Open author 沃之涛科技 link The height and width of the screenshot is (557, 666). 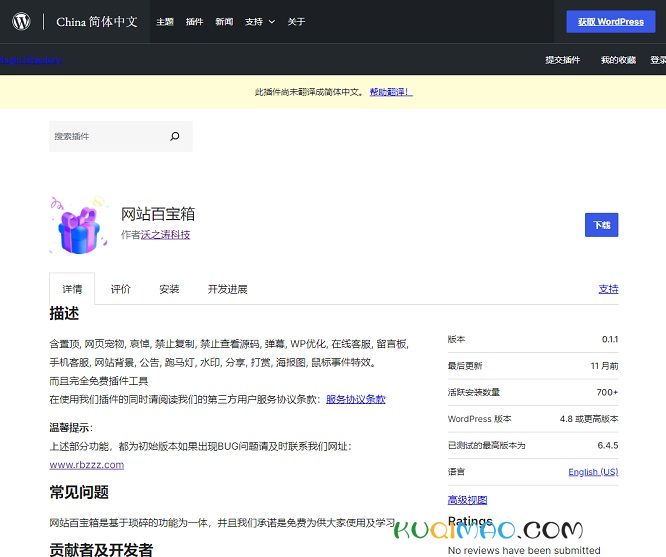(x=165, y=235)
